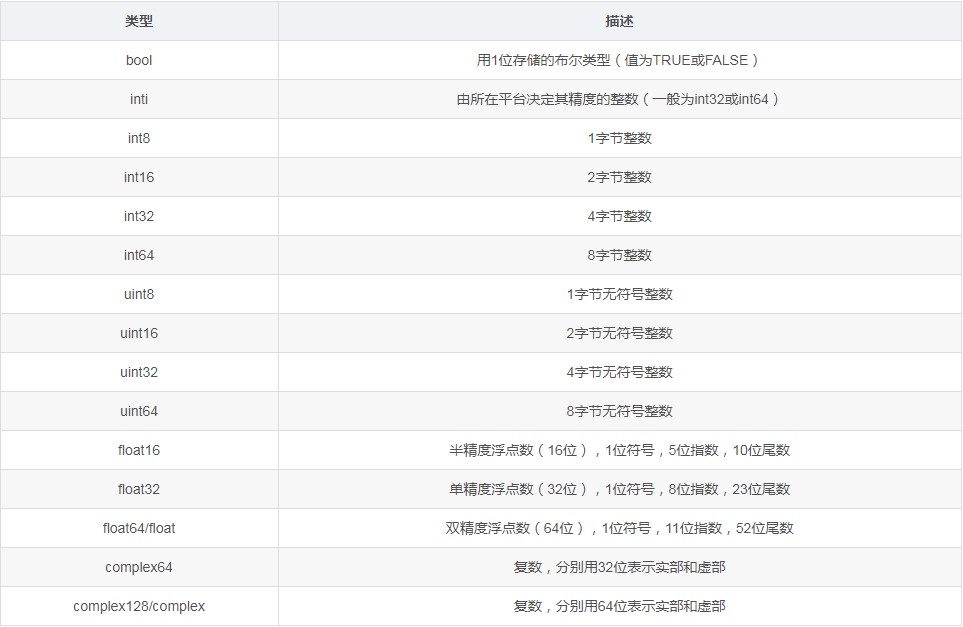This screenshot has height=627, width=963.
Task: Click the 单精度浮点数（32位）description
Action: [x=619, y=489]
